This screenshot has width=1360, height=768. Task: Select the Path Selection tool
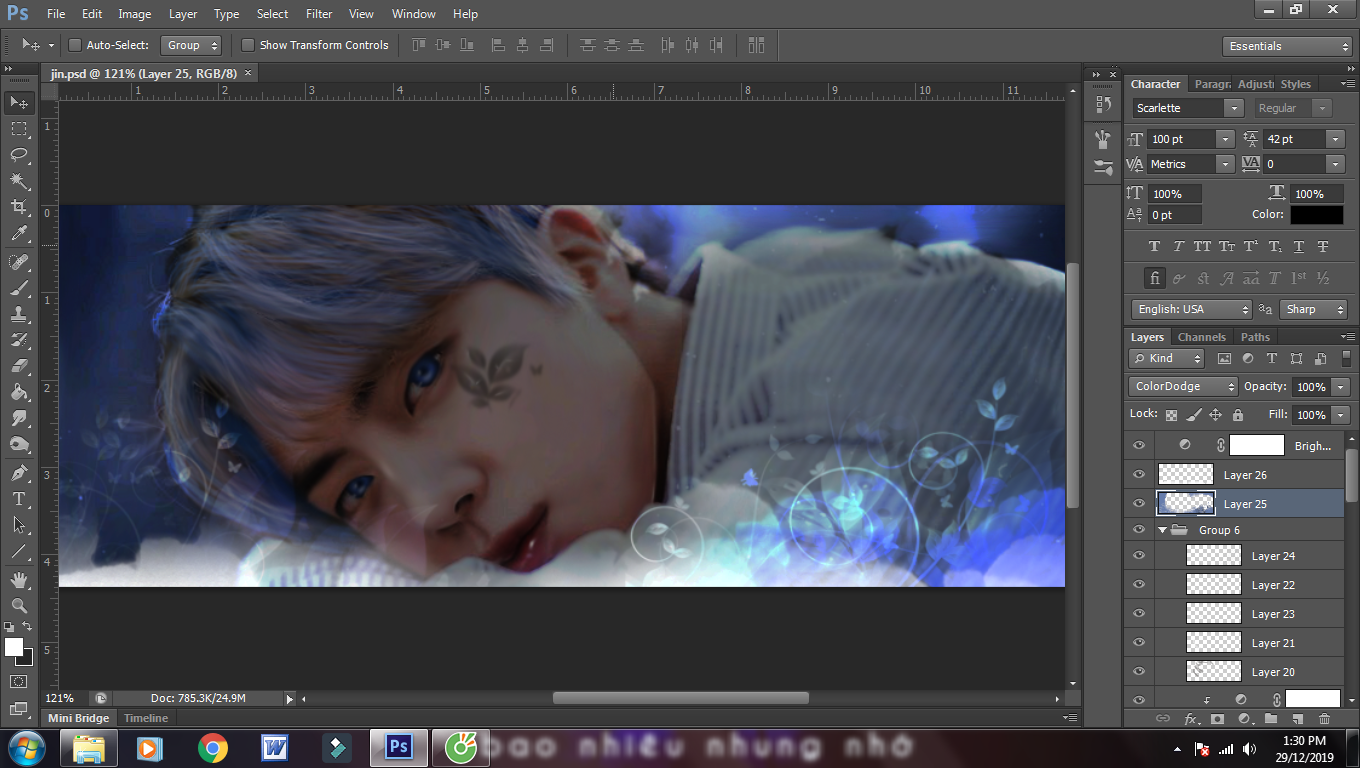click(19, 525)
